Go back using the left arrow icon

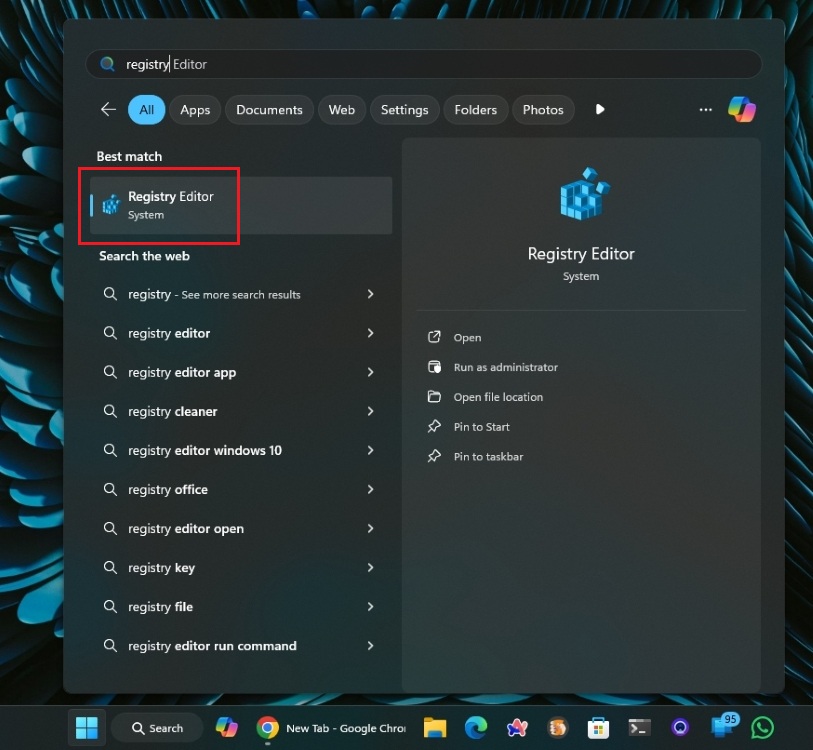click(108, 109)
